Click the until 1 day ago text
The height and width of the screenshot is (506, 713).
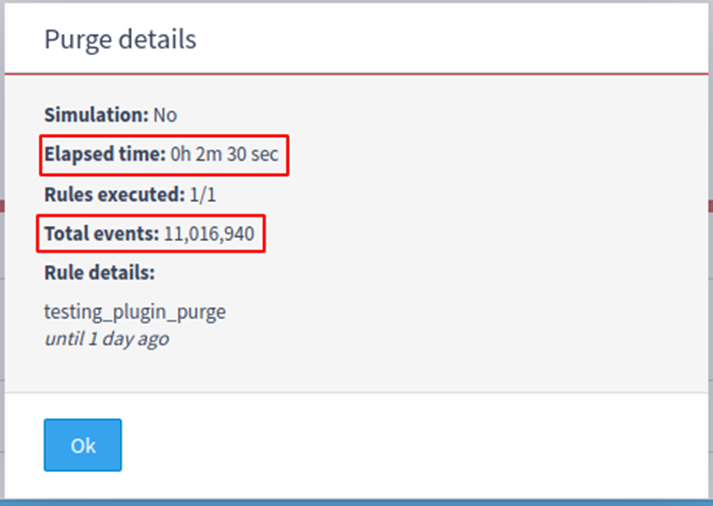(106, 338)
